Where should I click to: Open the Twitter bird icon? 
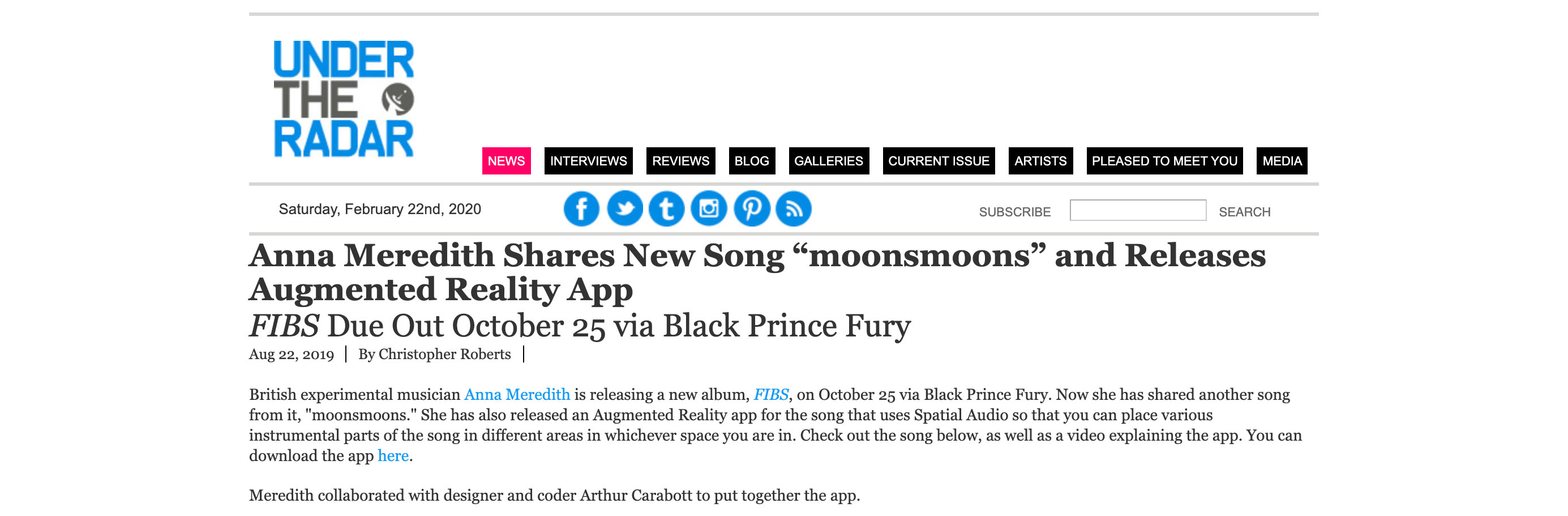[624, 209]
